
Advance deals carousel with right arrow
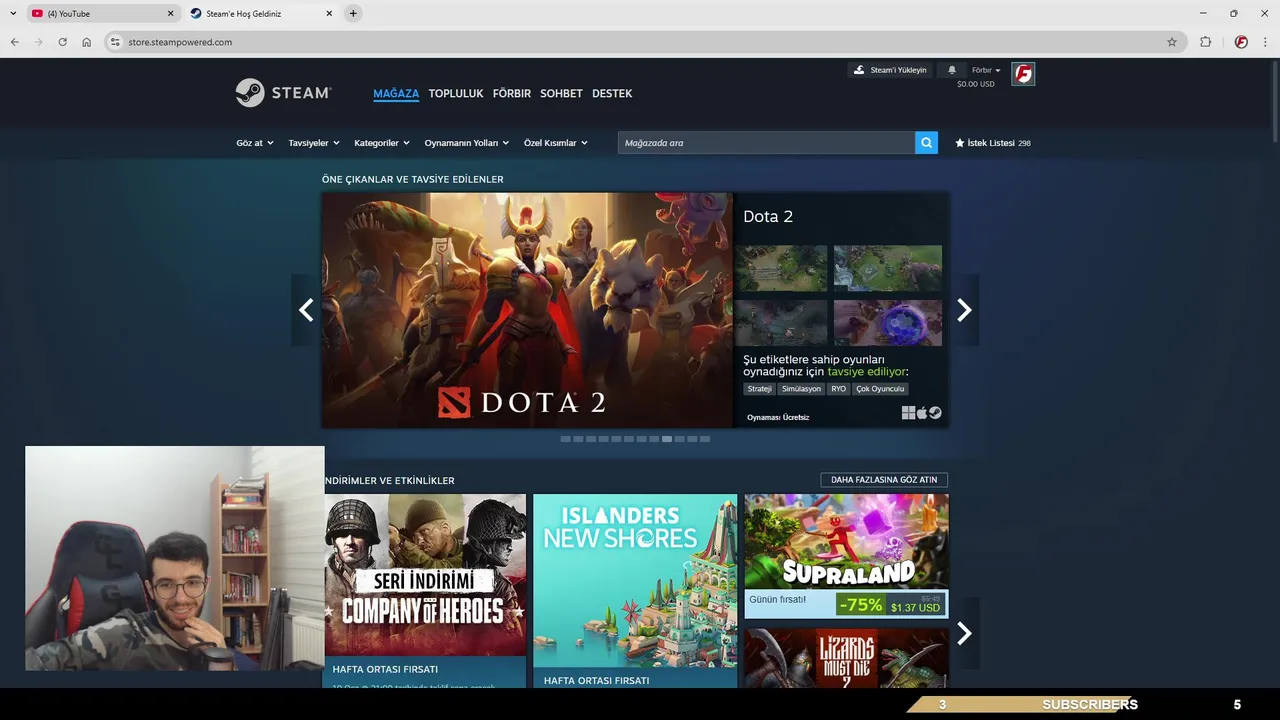point(964,633)
